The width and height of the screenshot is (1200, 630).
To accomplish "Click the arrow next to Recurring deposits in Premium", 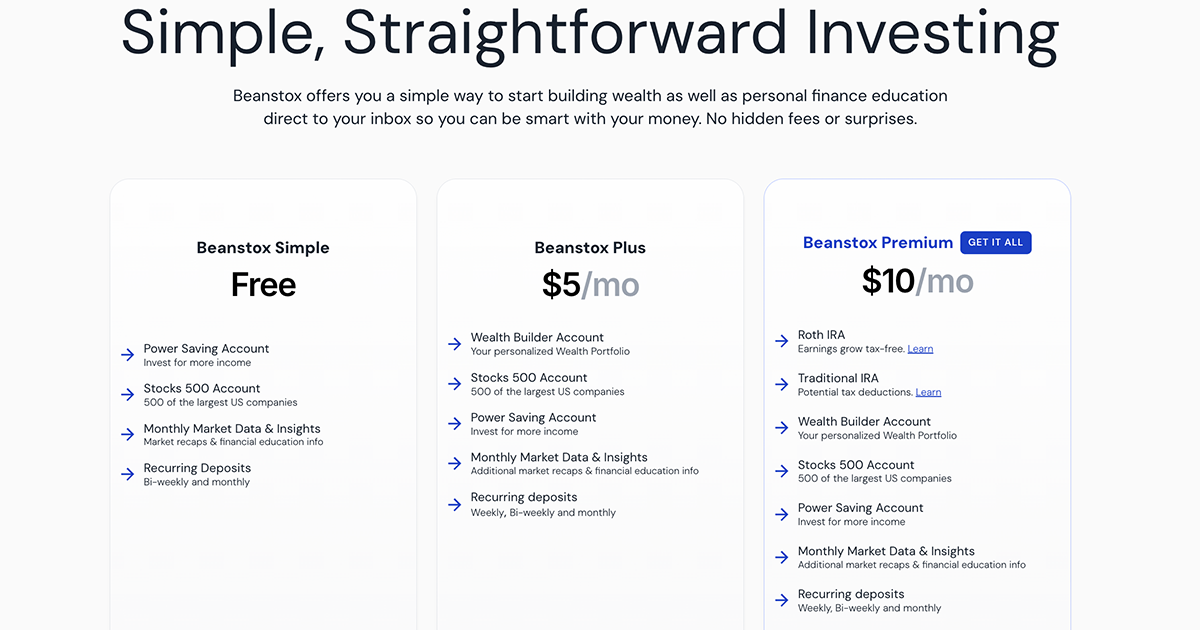I will (x=781, y=600).
